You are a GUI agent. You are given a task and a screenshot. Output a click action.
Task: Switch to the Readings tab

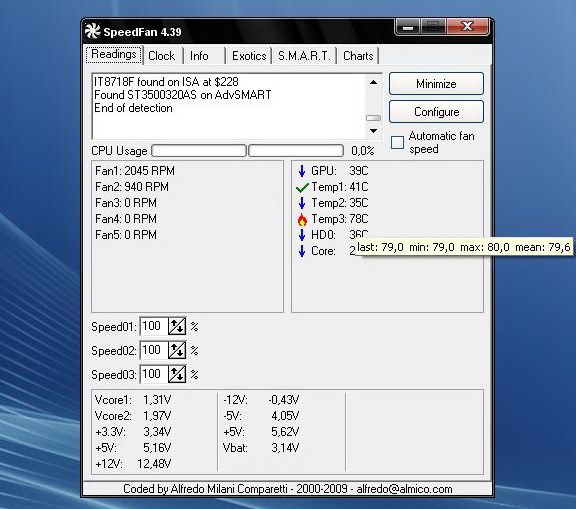click(114, 54)
